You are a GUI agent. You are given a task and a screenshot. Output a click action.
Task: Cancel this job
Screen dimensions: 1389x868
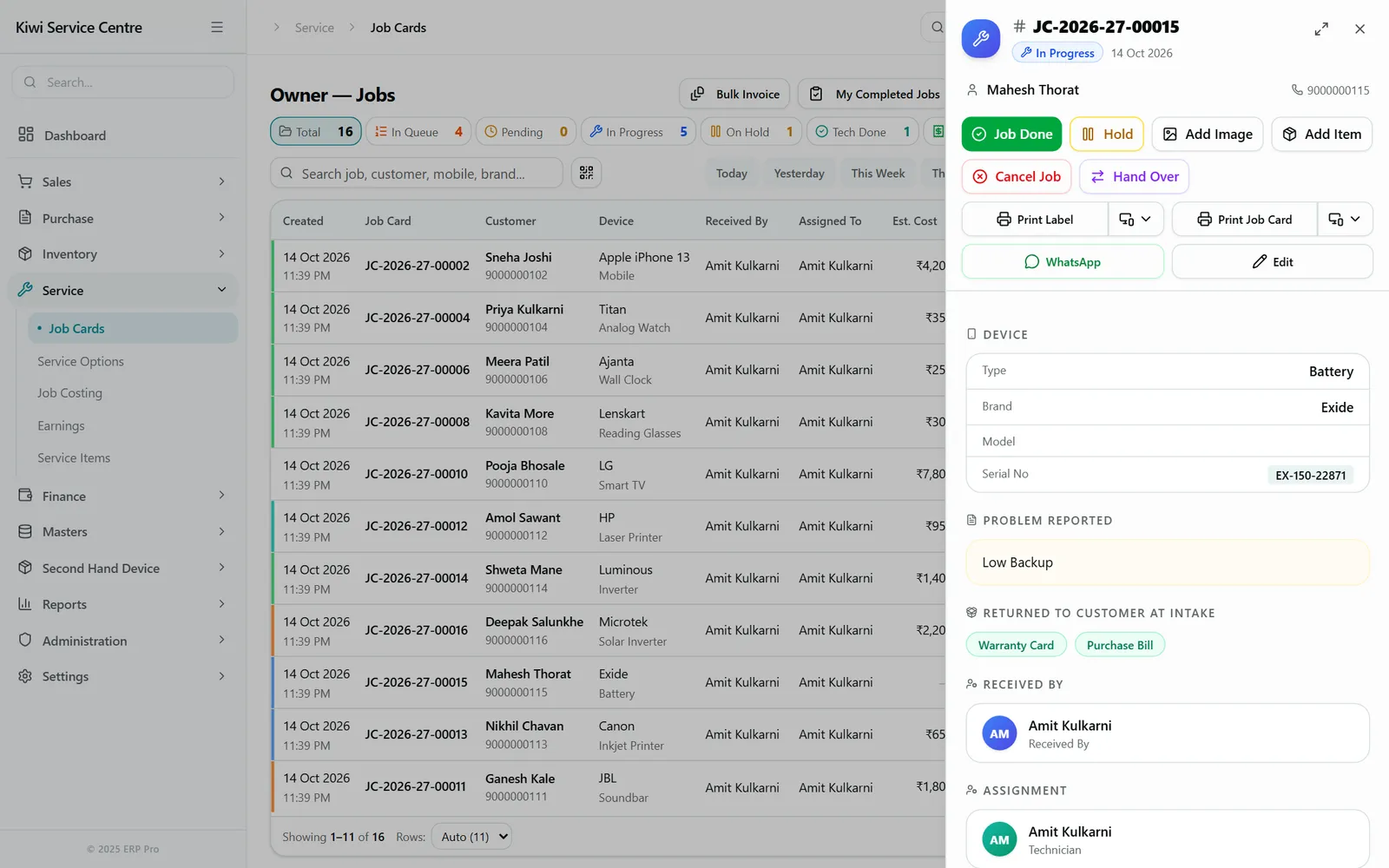coord(1017,177)
